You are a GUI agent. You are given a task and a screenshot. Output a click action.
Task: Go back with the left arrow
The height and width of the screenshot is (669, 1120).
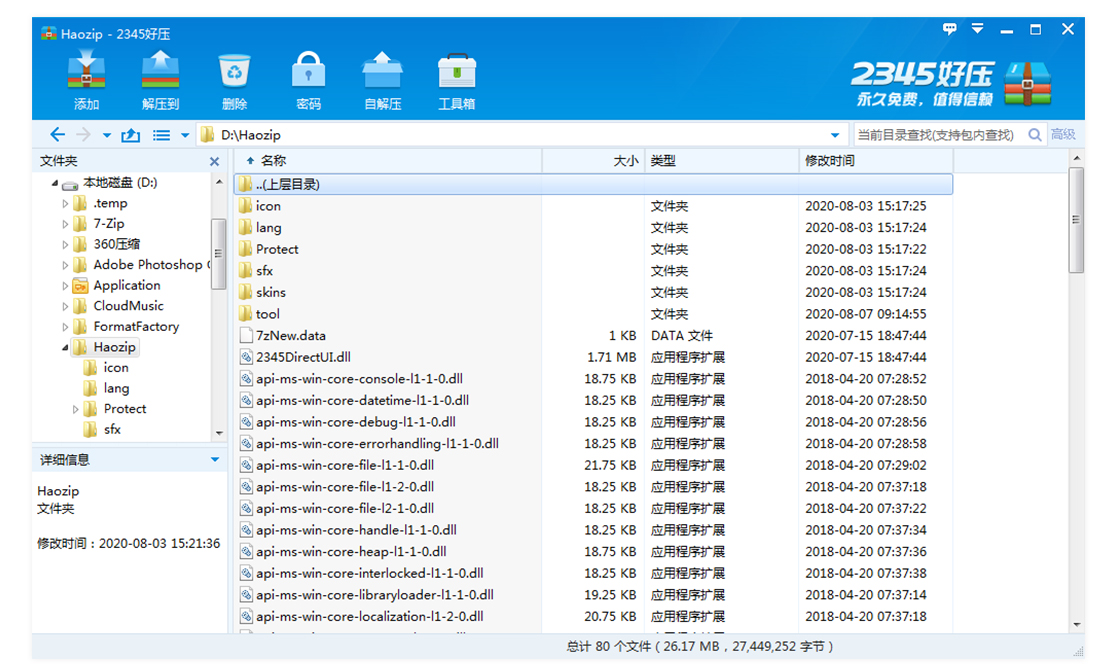pyautogui.click(x=57, y=134)
